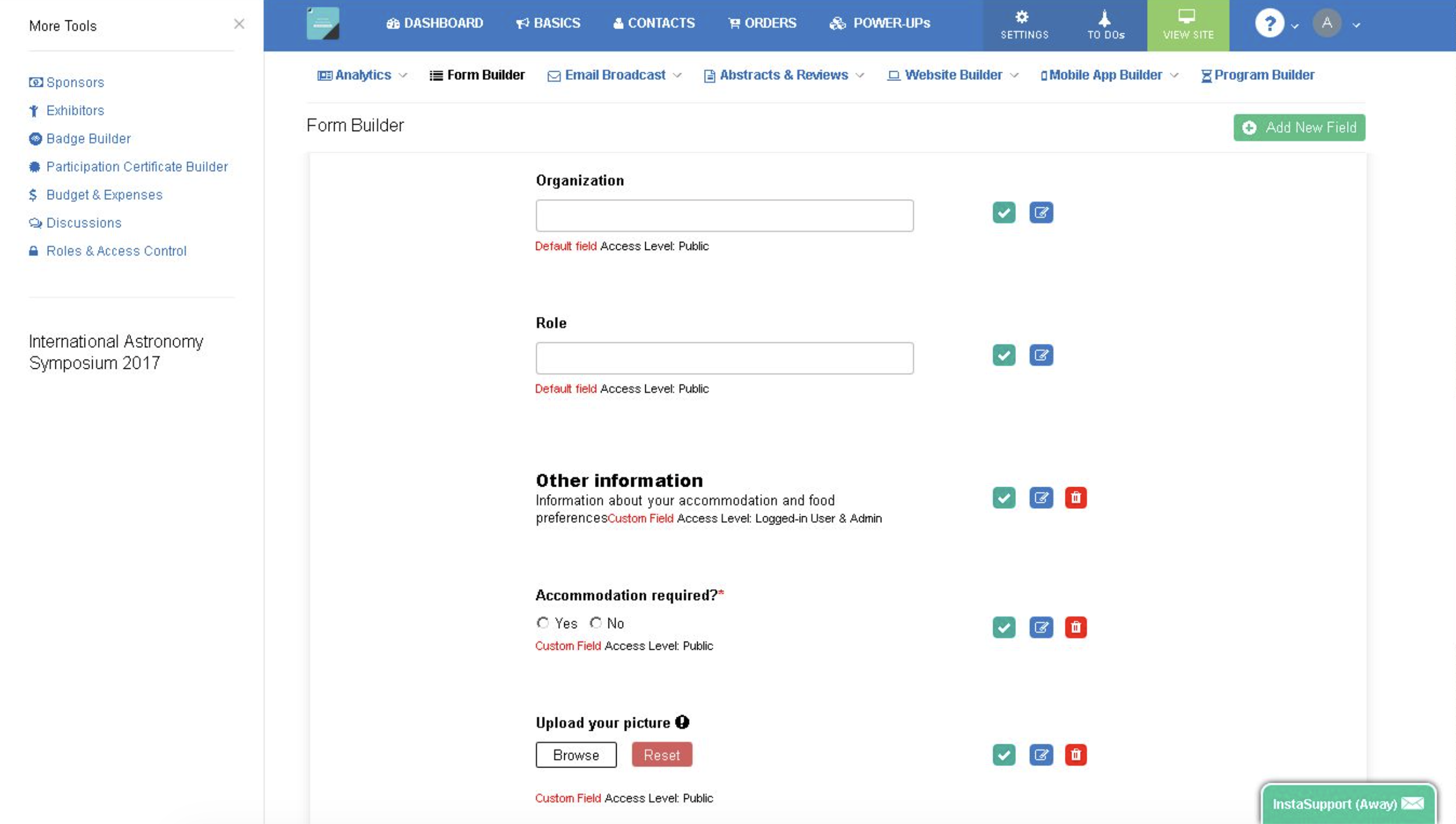Click the info icon beside Upload your picture

(x=682, y=723)
